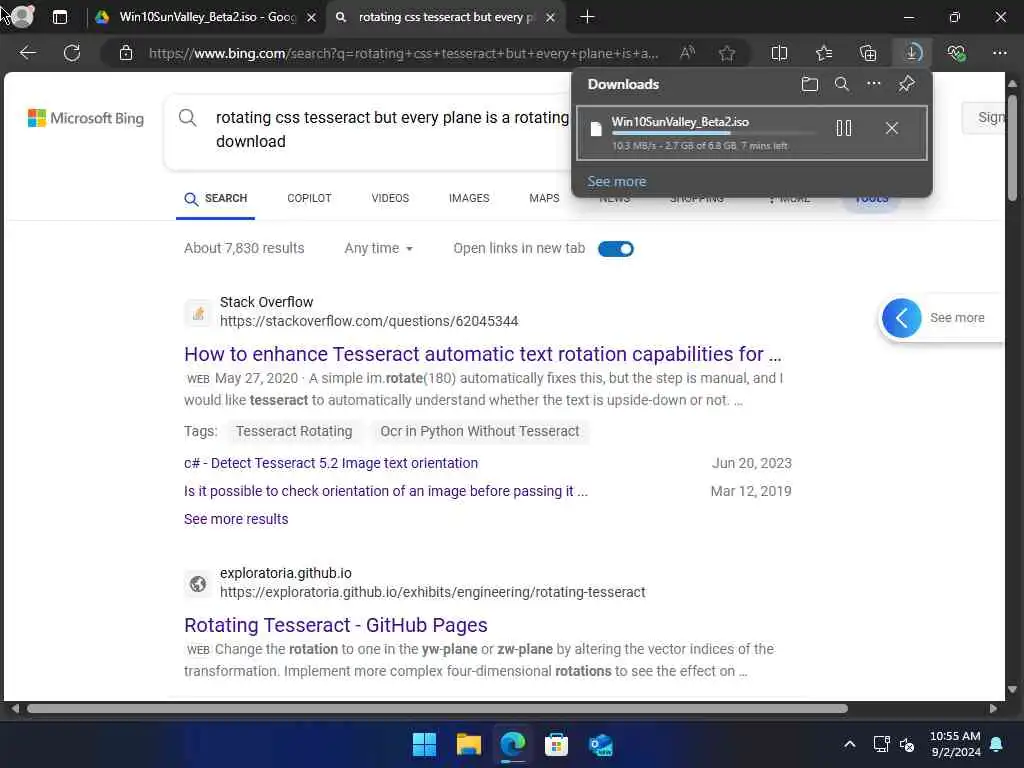Toggle Open links in new tab switch
1024x768 pixels.
[x=616, y=249]
